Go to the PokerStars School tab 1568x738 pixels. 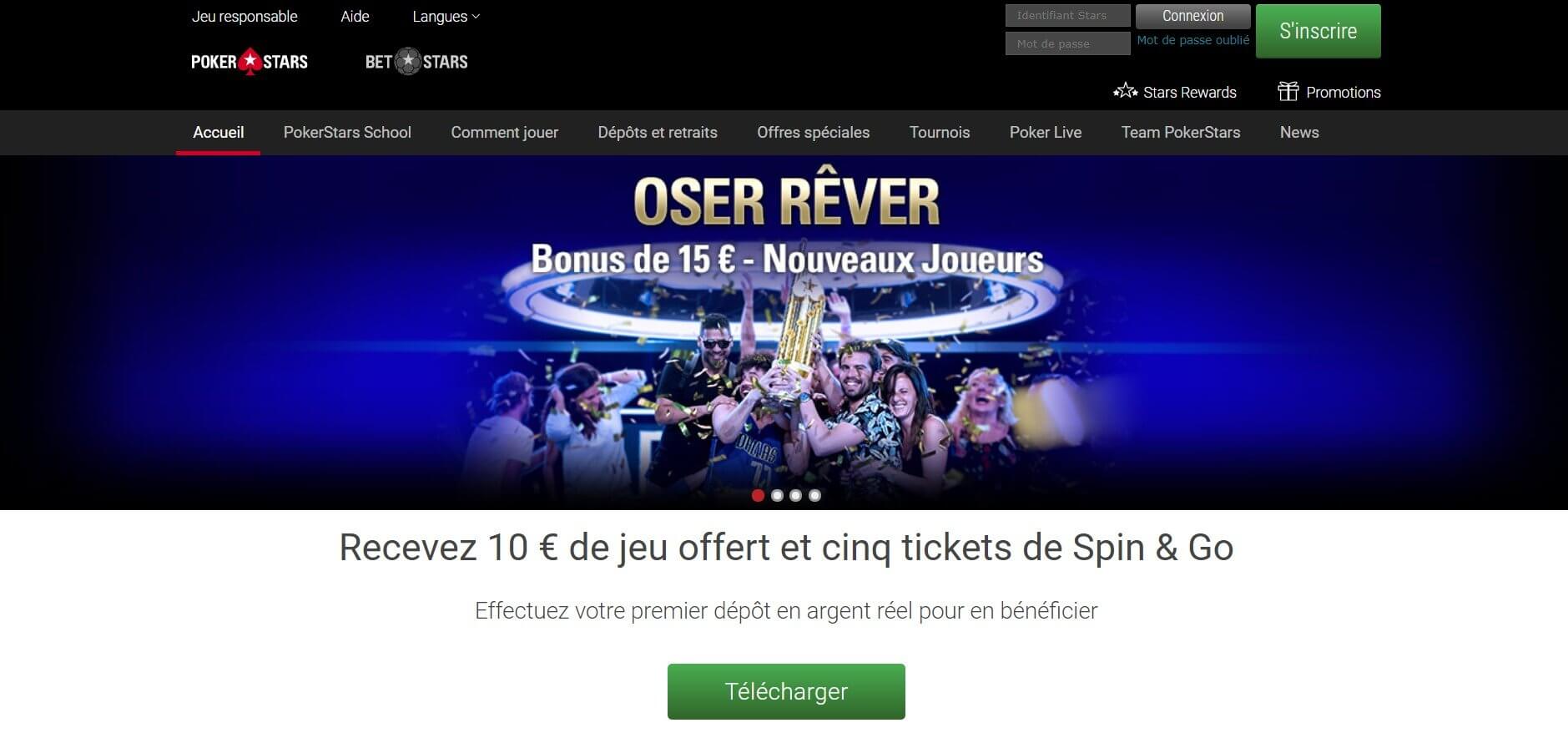point(347,132)
